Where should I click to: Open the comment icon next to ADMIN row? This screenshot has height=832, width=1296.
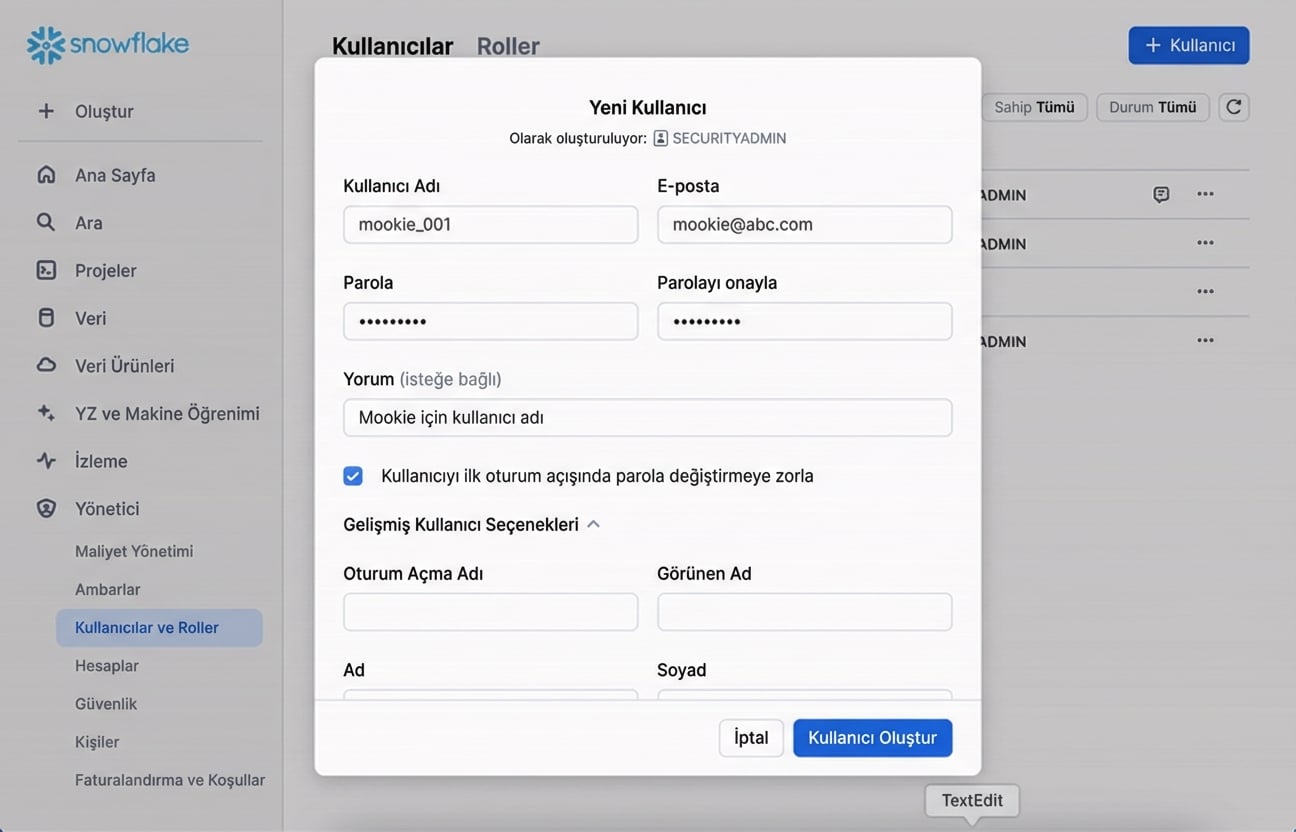(1161, 194)
